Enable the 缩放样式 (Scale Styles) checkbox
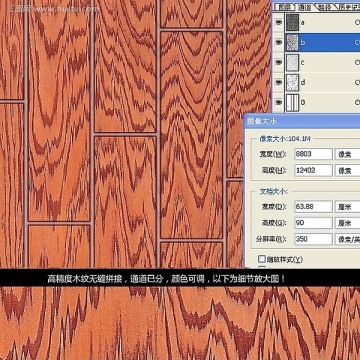 (x=262, y=259)
